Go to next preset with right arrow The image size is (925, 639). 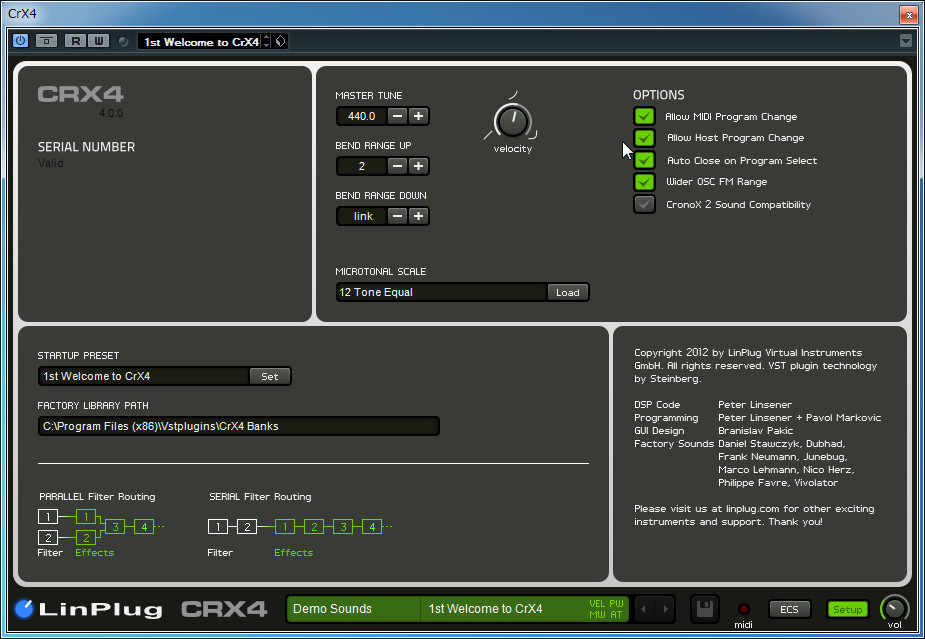pyautogui.click(x=665, y=609)
